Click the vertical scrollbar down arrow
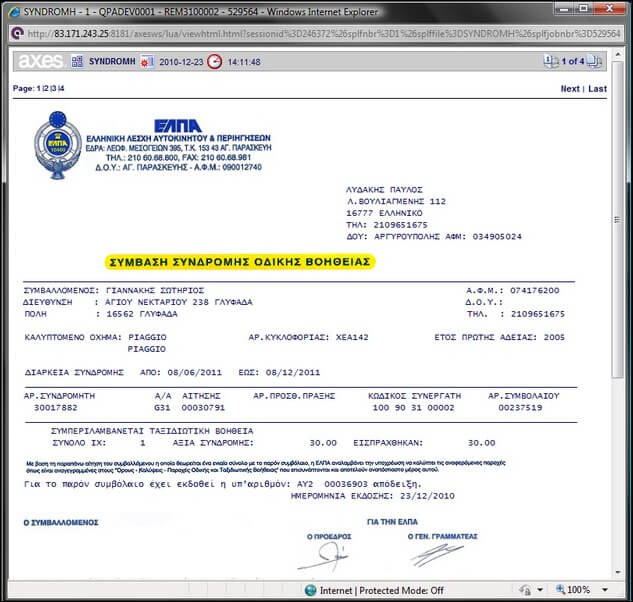This screenshot has height=602, width=633. (618, 572)
